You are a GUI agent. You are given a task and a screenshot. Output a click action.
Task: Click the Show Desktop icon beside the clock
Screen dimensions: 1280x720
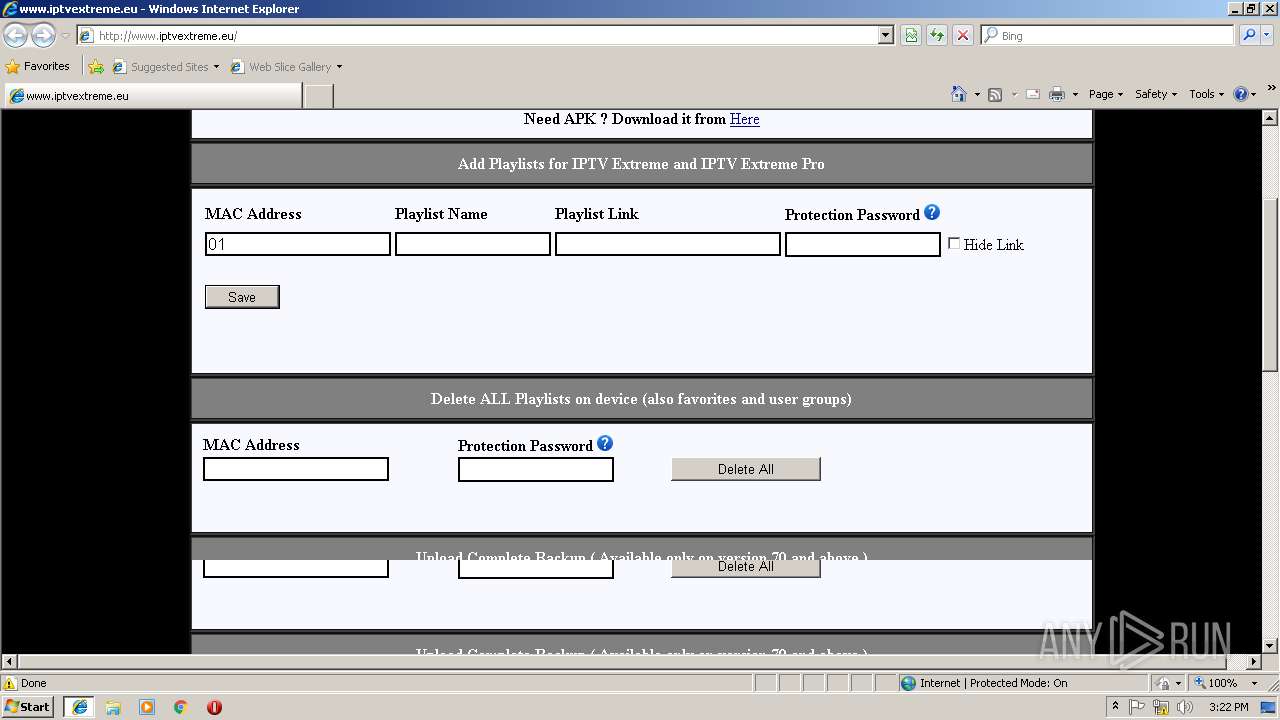click(1268, 707)
